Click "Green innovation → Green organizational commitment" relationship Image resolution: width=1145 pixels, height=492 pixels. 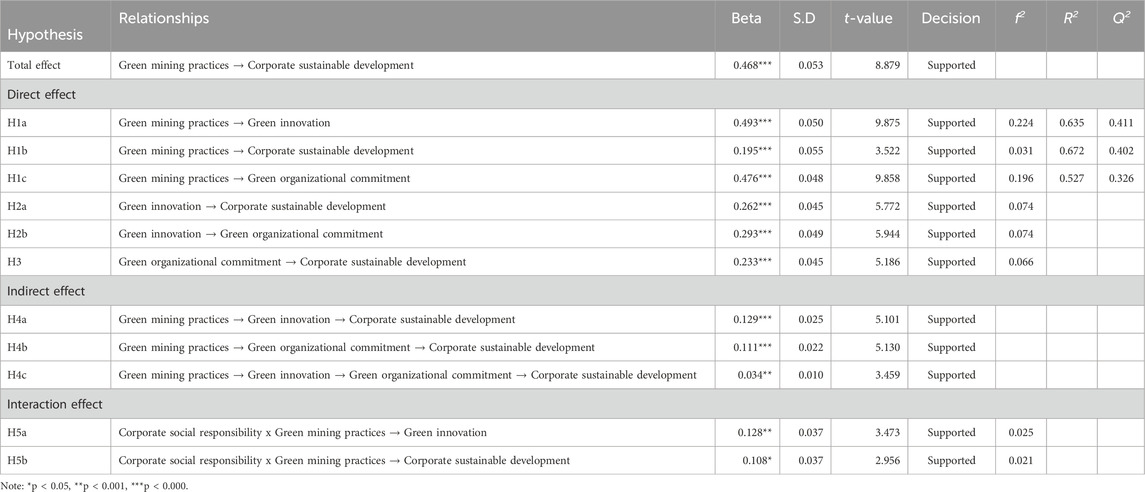[250, 234]
